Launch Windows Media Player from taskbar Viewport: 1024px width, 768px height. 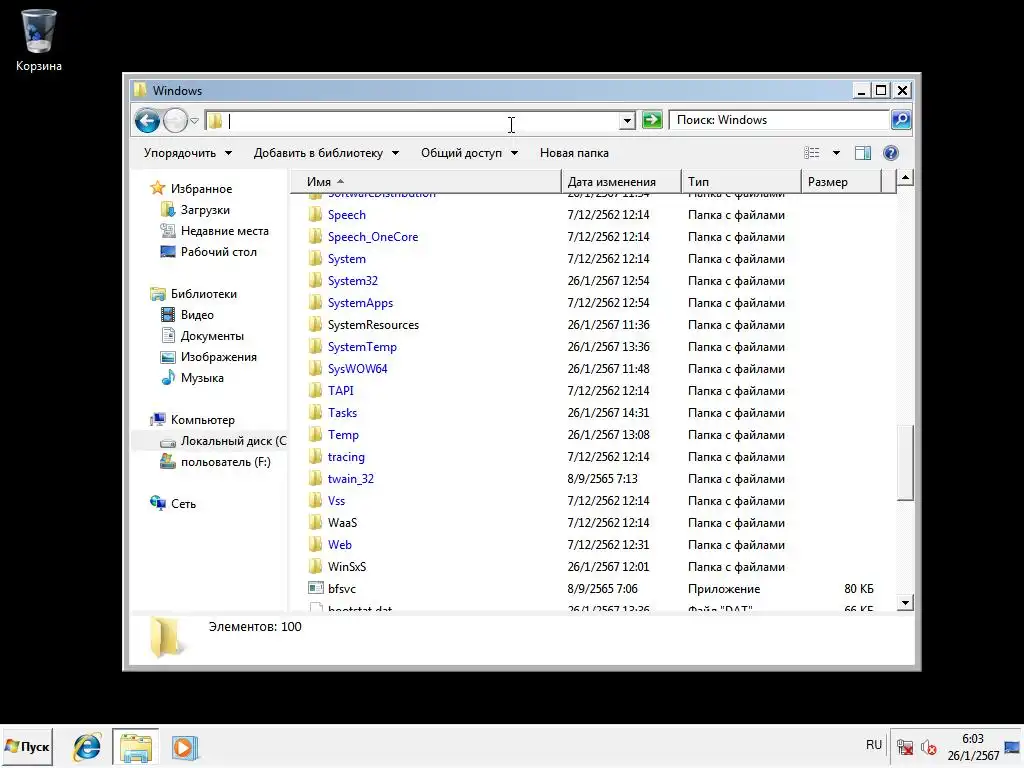tap(185, 748)
